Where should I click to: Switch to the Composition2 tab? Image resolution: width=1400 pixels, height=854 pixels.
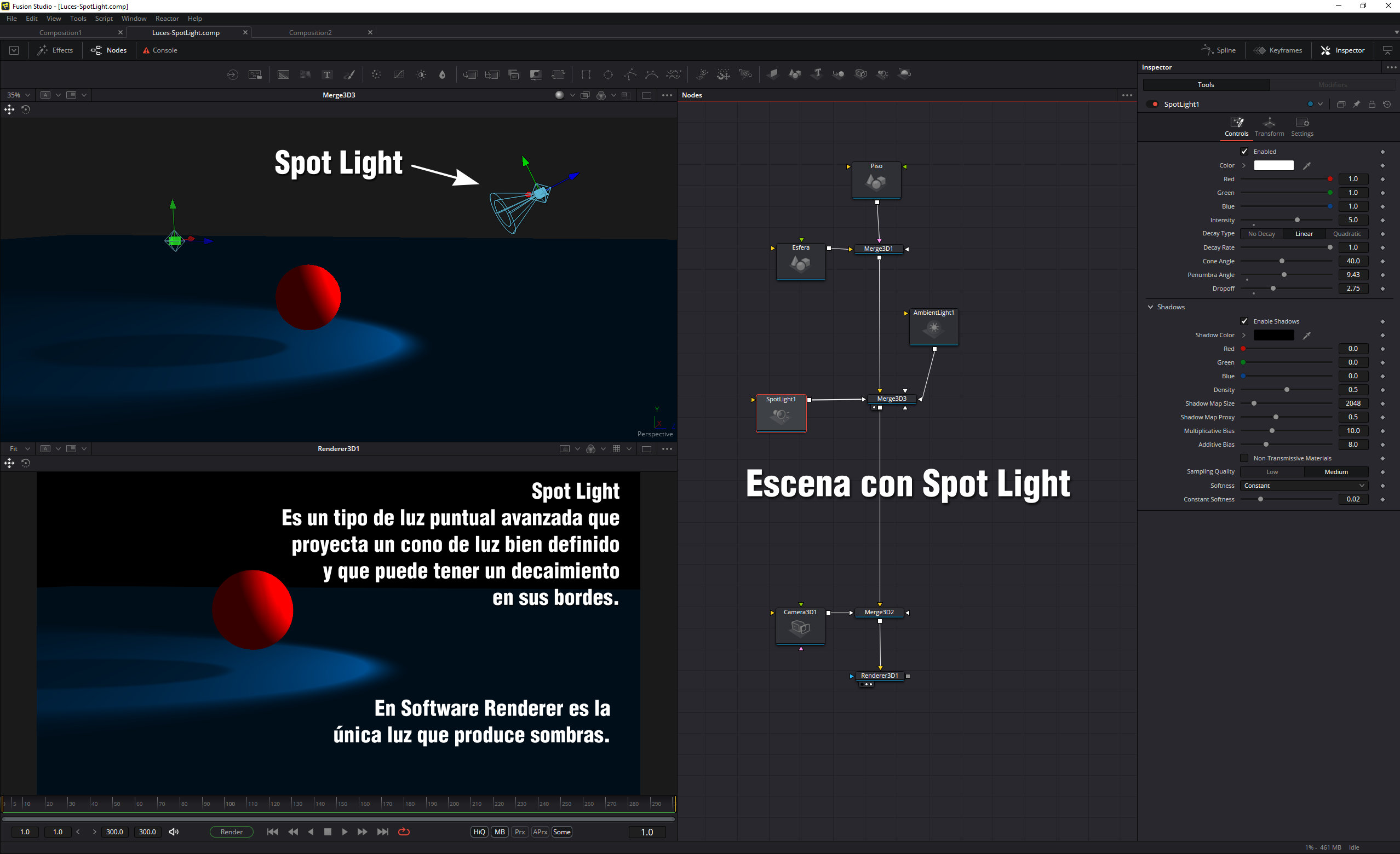(310, 32)
